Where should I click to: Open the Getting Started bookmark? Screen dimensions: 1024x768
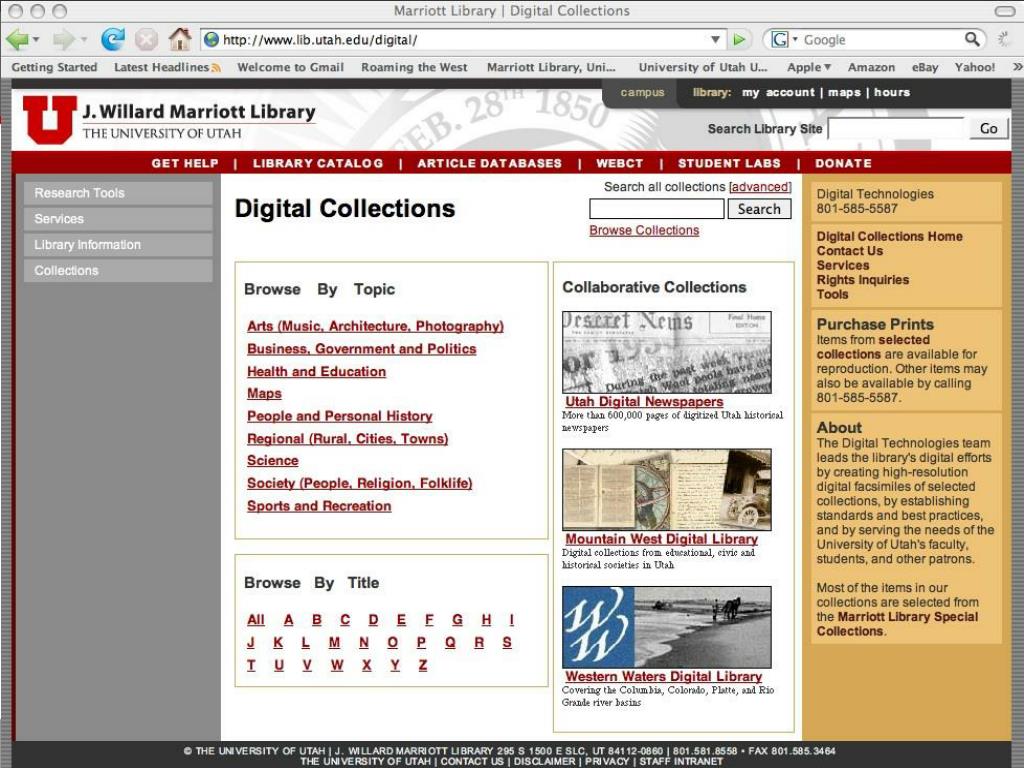(x=54, y=67)
